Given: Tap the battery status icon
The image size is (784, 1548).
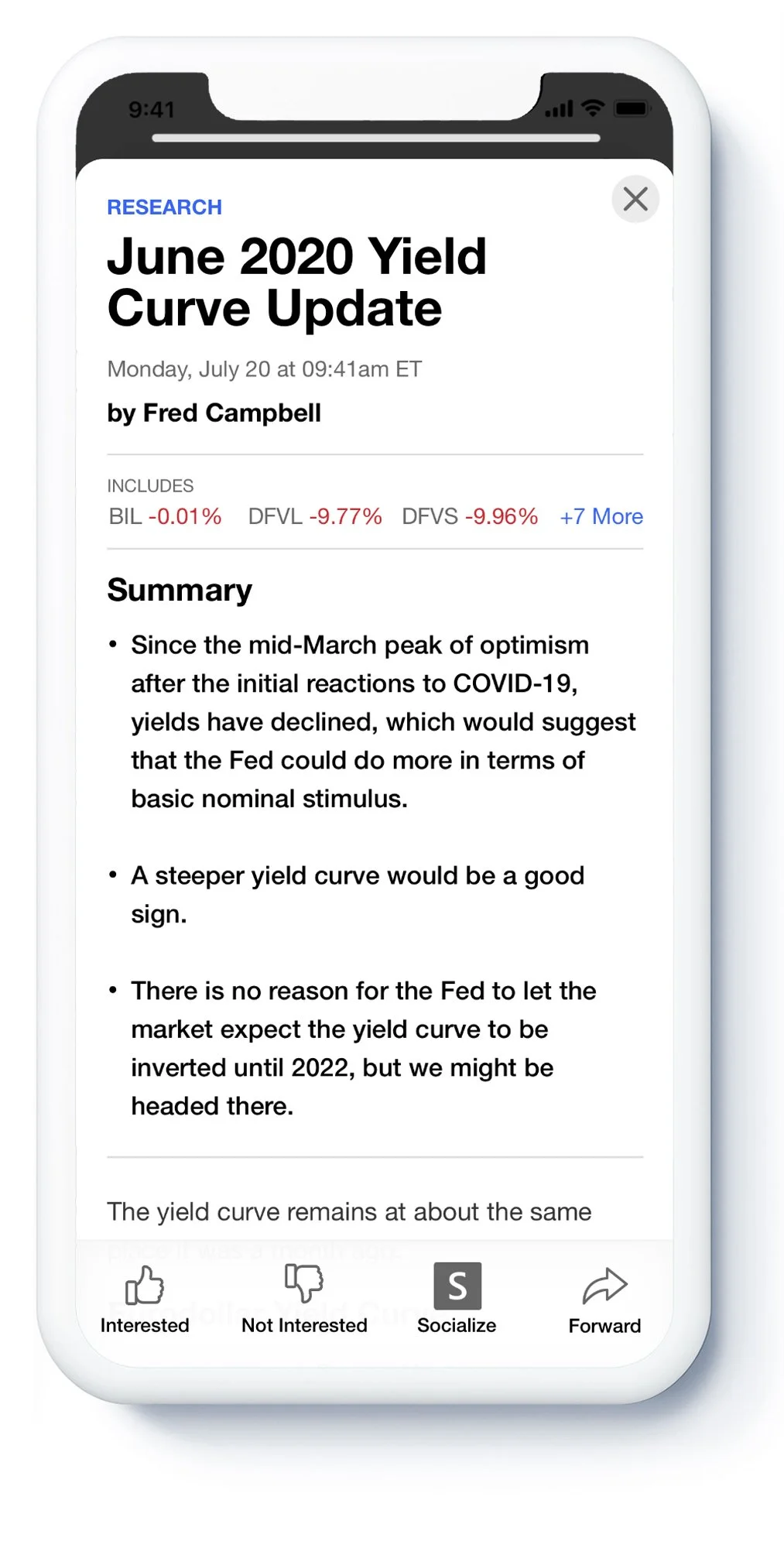Looking at the screenshot, I should click(632, 108).
